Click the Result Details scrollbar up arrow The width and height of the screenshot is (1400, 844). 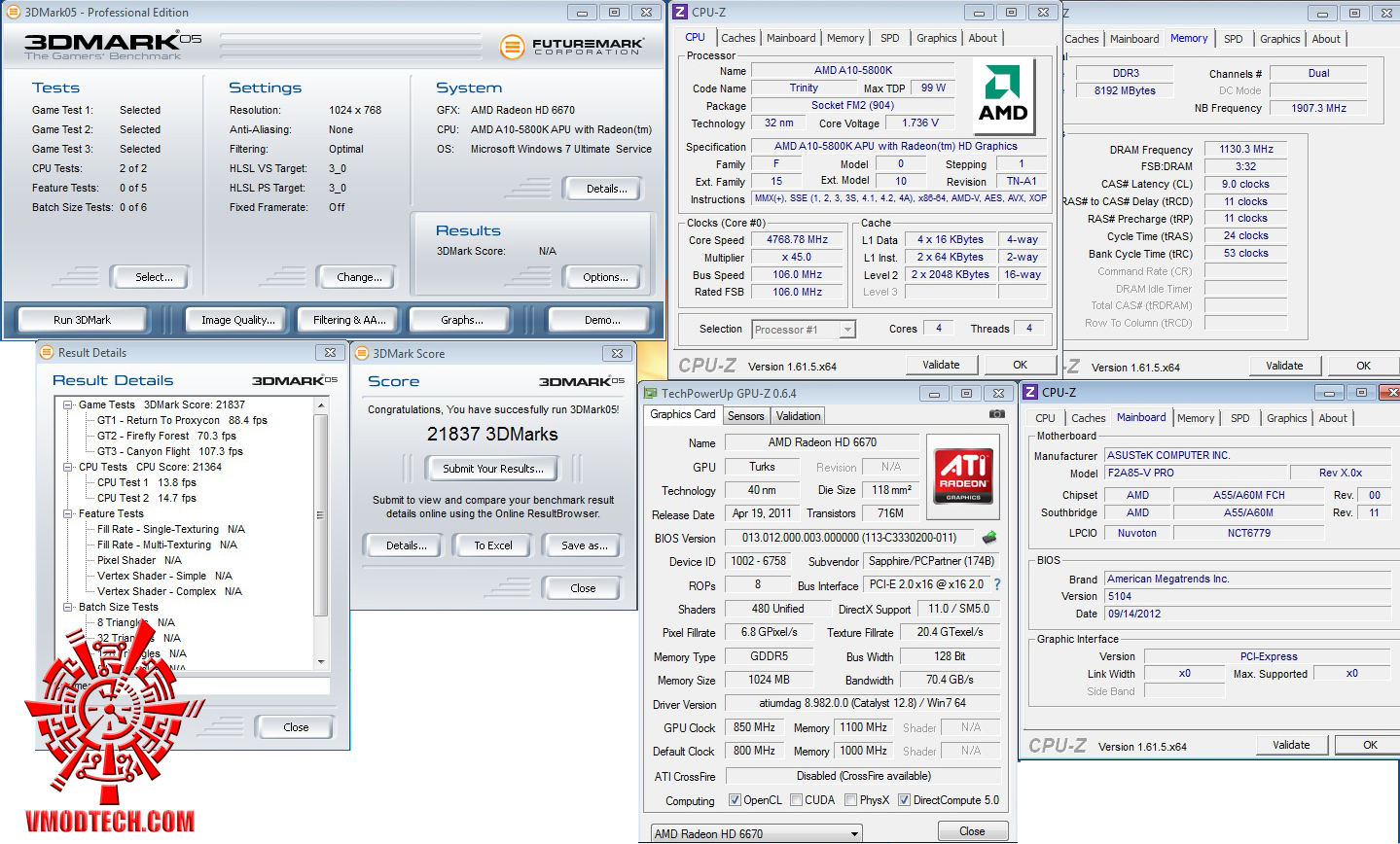(322, 404)
